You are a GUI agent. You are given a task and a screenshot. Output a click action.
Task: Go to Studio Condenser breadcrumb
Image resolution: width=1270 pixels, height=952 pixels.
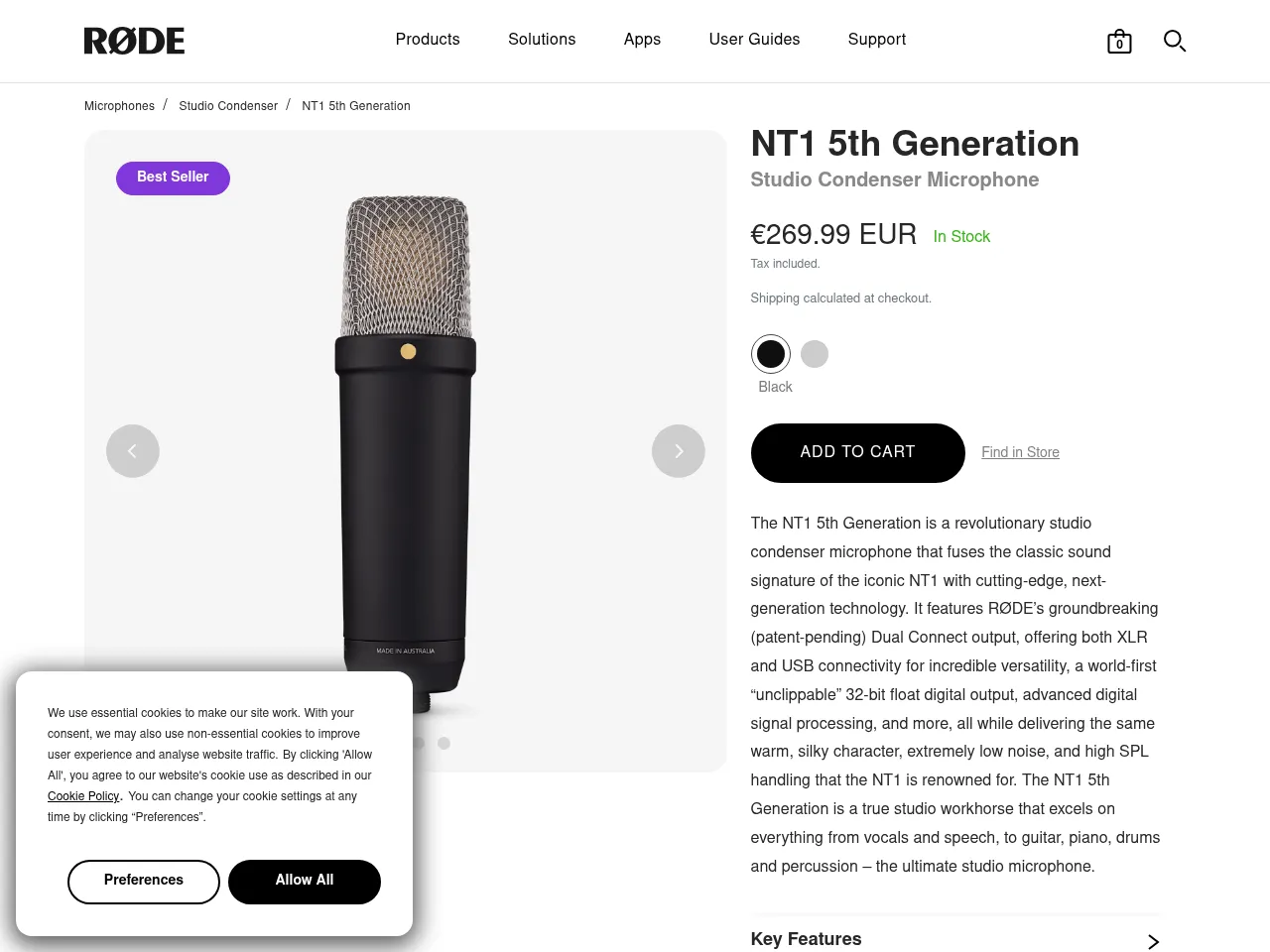pos(228,106)
